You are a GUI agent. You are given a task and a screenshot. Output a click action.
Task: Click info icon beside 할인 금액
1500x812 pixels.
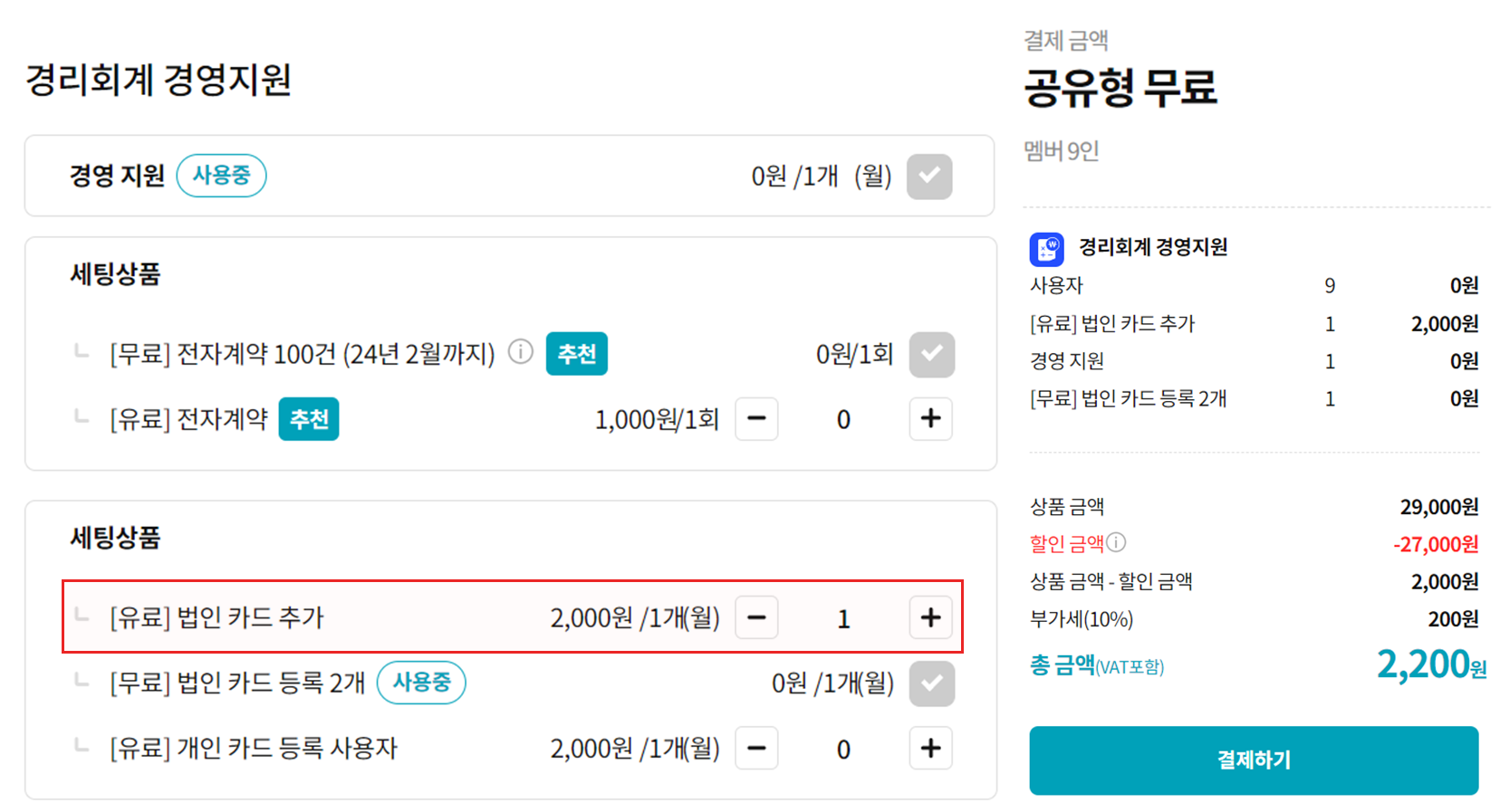[x=1116, y=542]
